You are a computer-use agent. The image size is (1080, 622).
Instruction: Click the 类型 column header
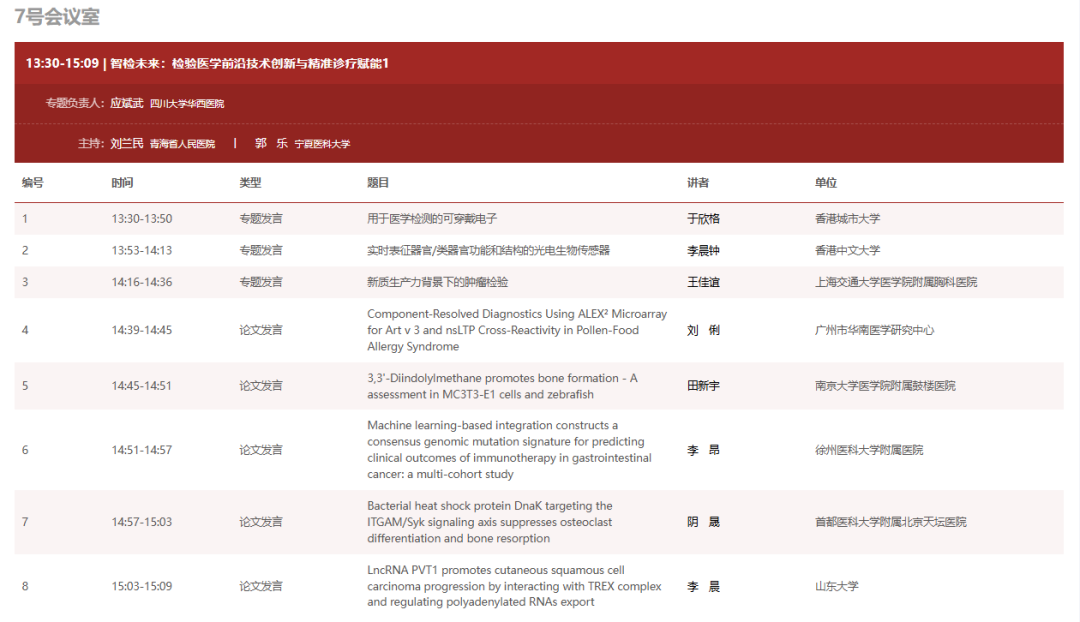(x=250, y=183)
